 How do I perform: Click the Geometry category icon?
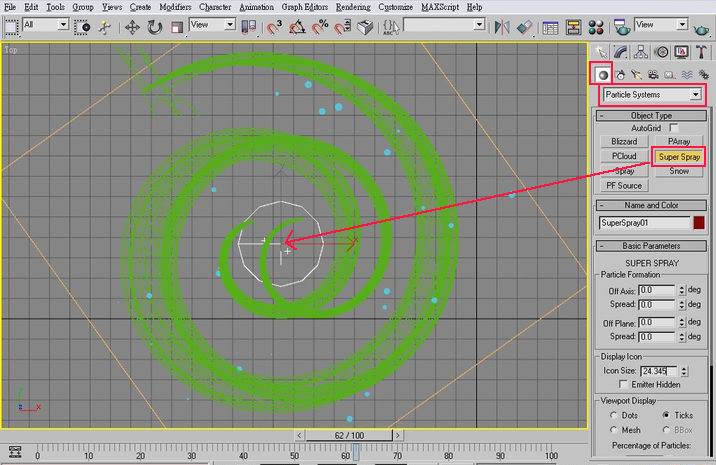click(602, 74)
